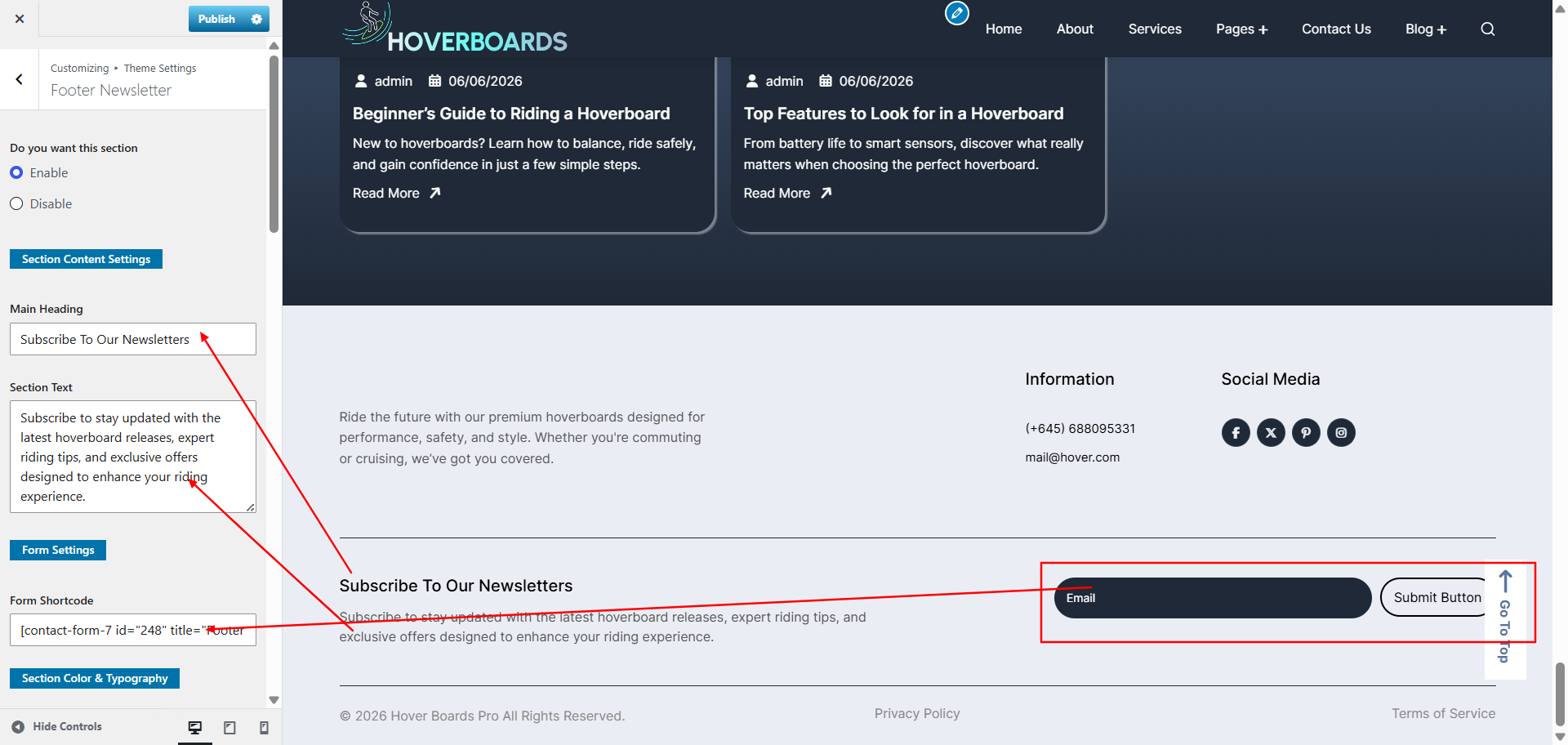The width and height of the screenshot is (1568, 745).
Task: Go back with the left chevron arrow
Action: click(x=19, y=79)
